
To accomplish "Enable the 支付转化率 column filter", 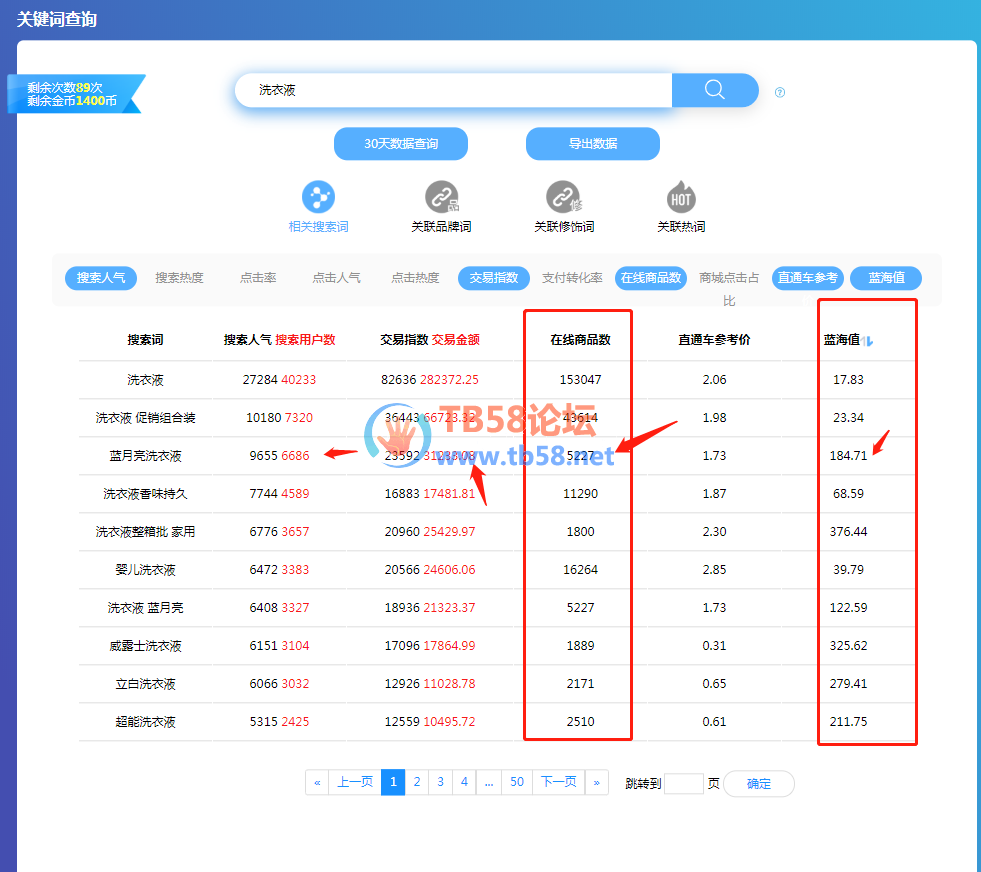I will tap(572, 278).
